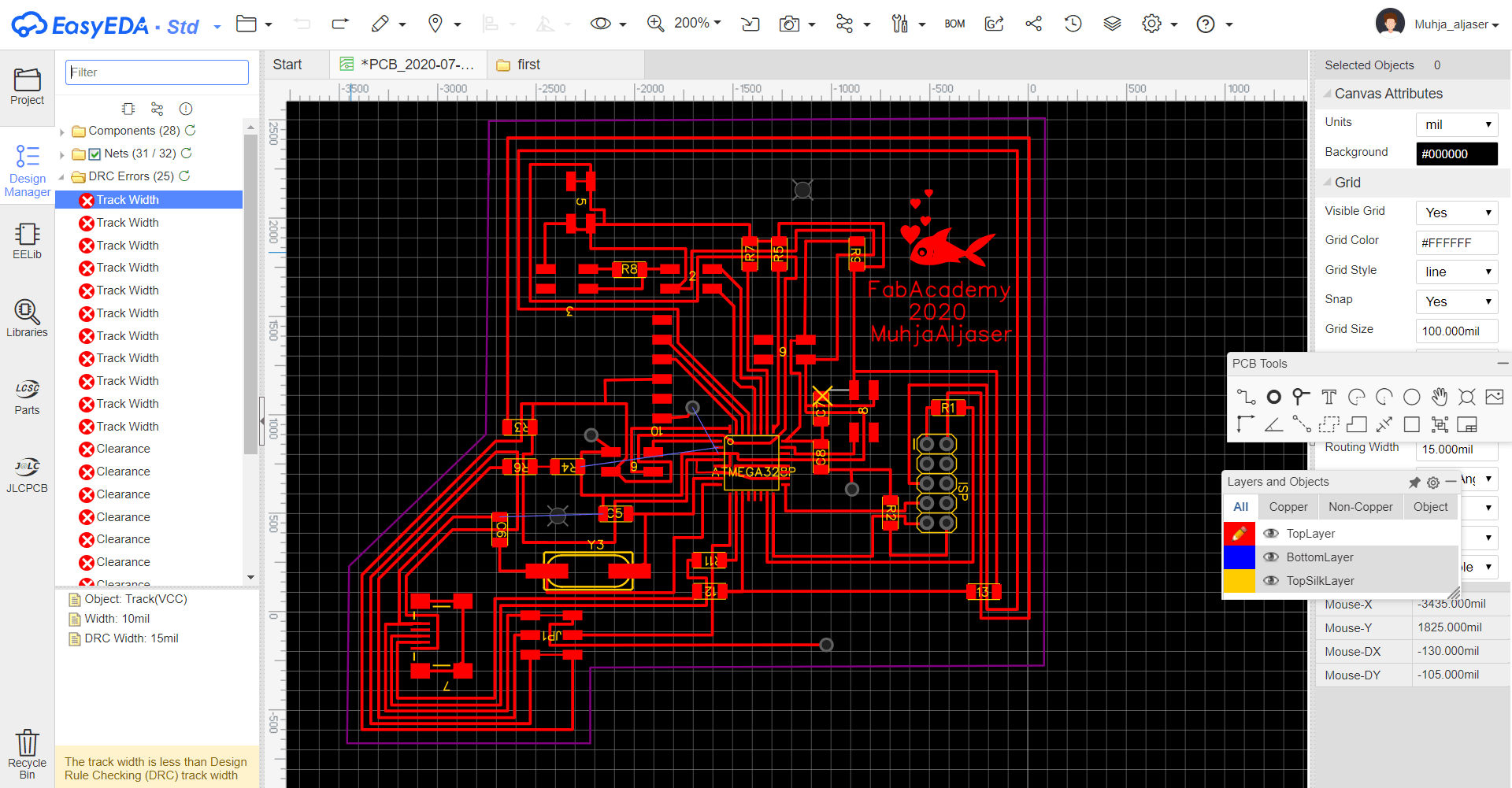Expand the Components (28) tree node
This screenshot has height=788, width=1512.
point(62,131)
